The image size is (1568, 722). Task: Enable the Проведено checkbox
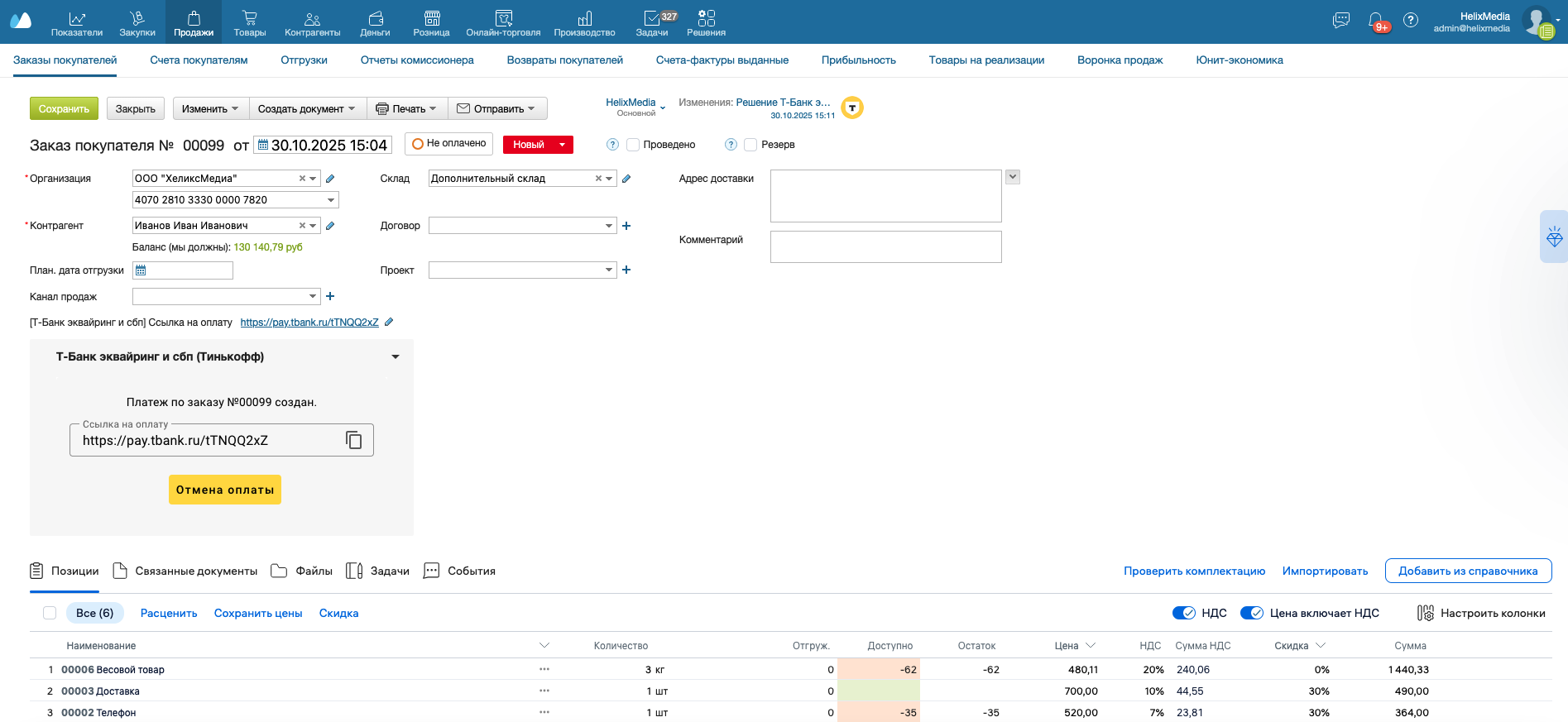pyautogui.click(x=633, y=145)
